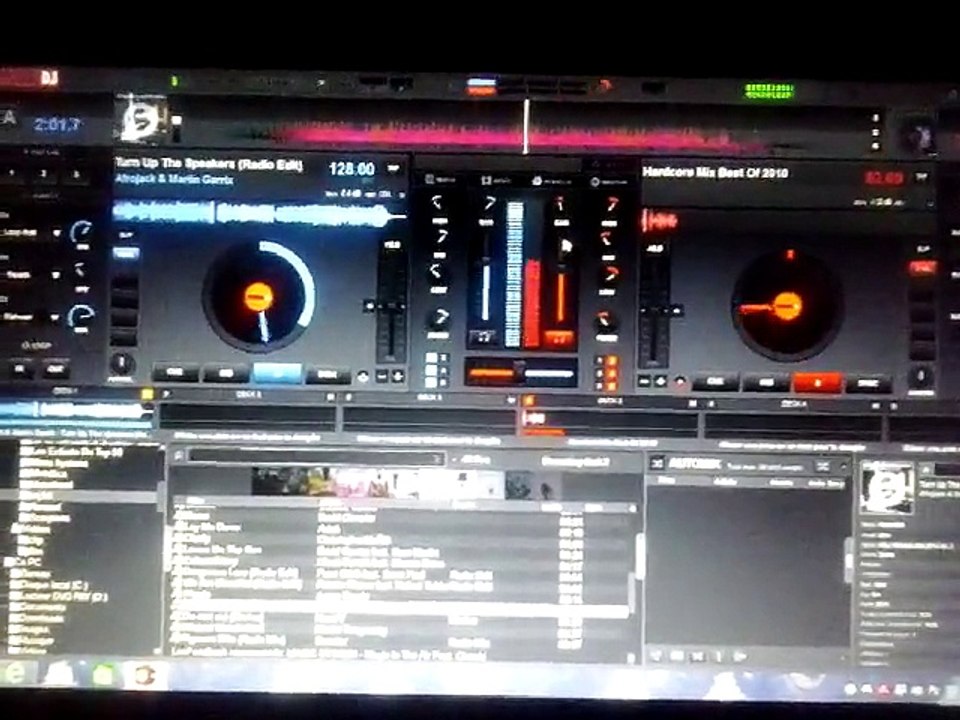Click the third effect knob on left deck
The width and height of the screenshot is (960, 720).
(81, 316)
